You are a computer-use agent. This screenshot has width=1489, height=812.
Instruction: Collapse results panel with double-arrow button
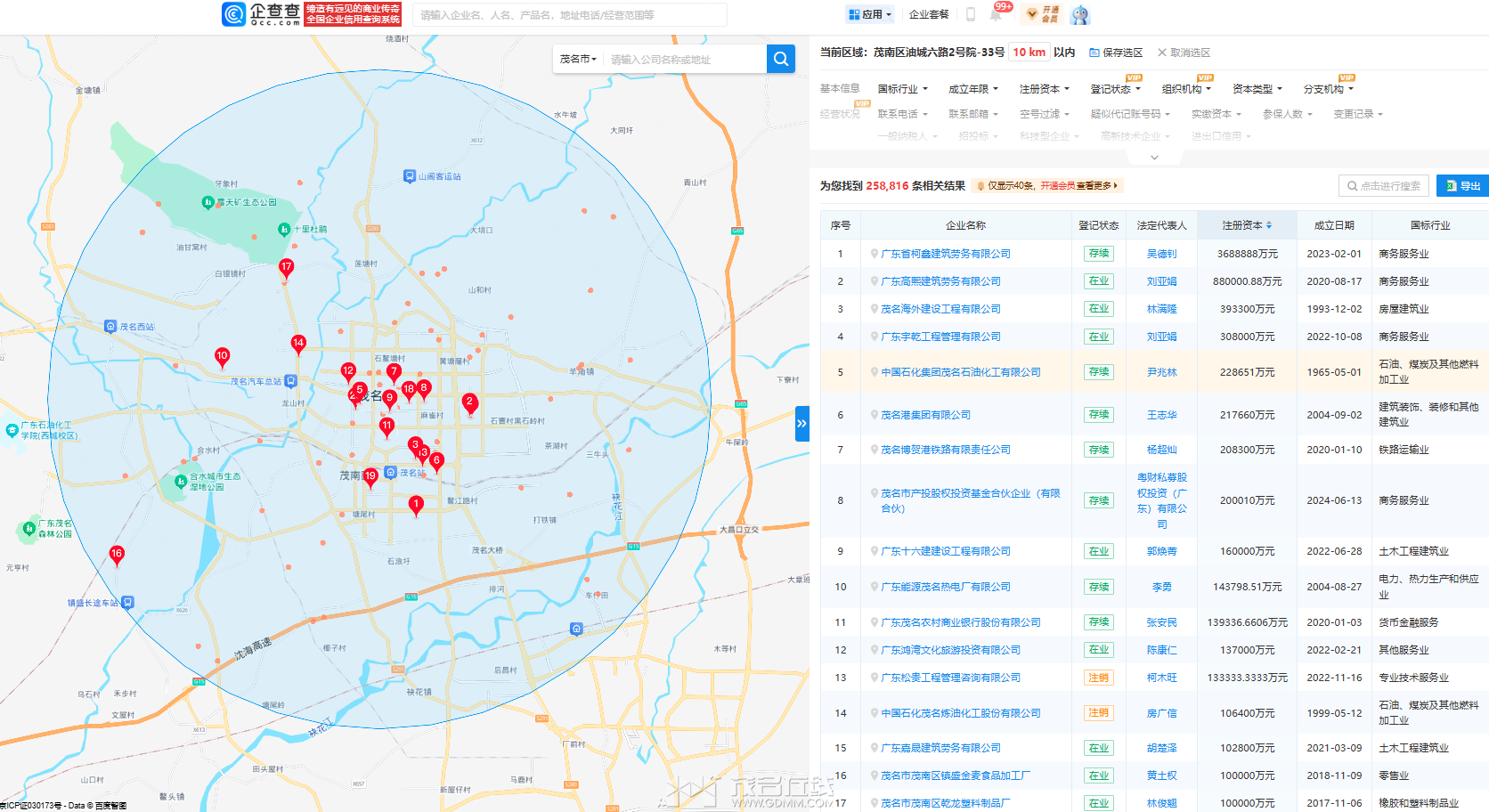(801, 424)
